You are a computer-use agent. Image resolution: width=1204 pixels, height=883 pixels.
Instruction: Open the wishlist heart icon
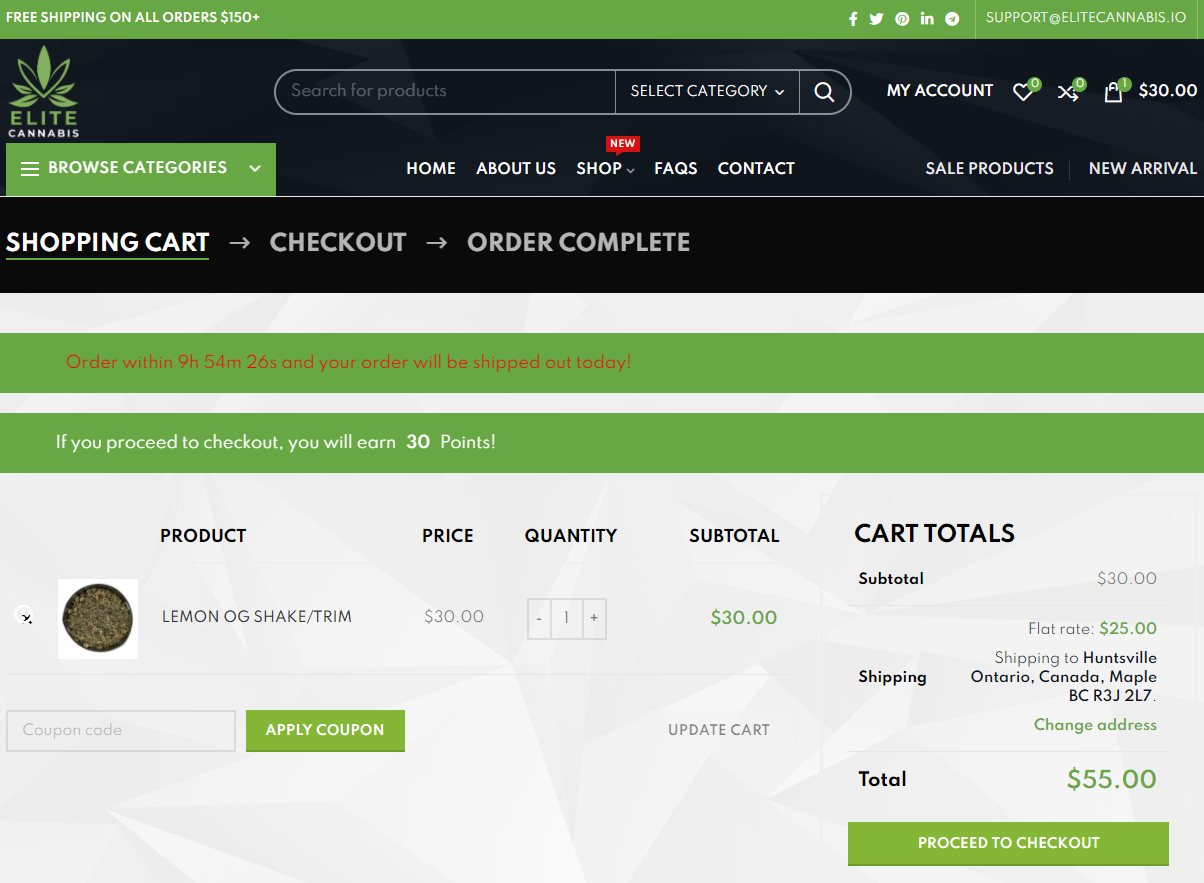[1022, 92]
